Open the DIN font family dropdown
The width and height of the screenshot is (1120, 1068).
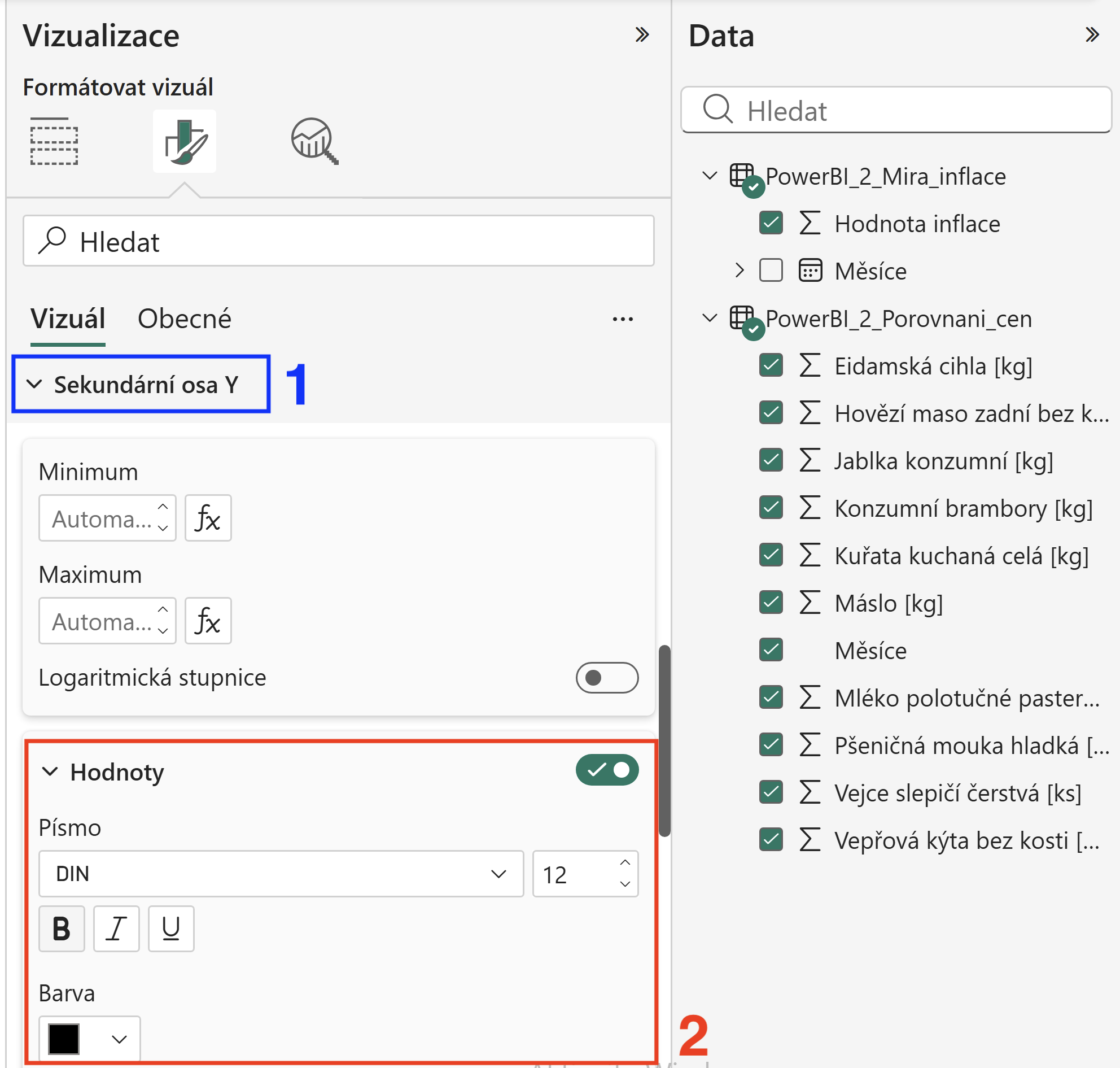click(x=281, y=874)
